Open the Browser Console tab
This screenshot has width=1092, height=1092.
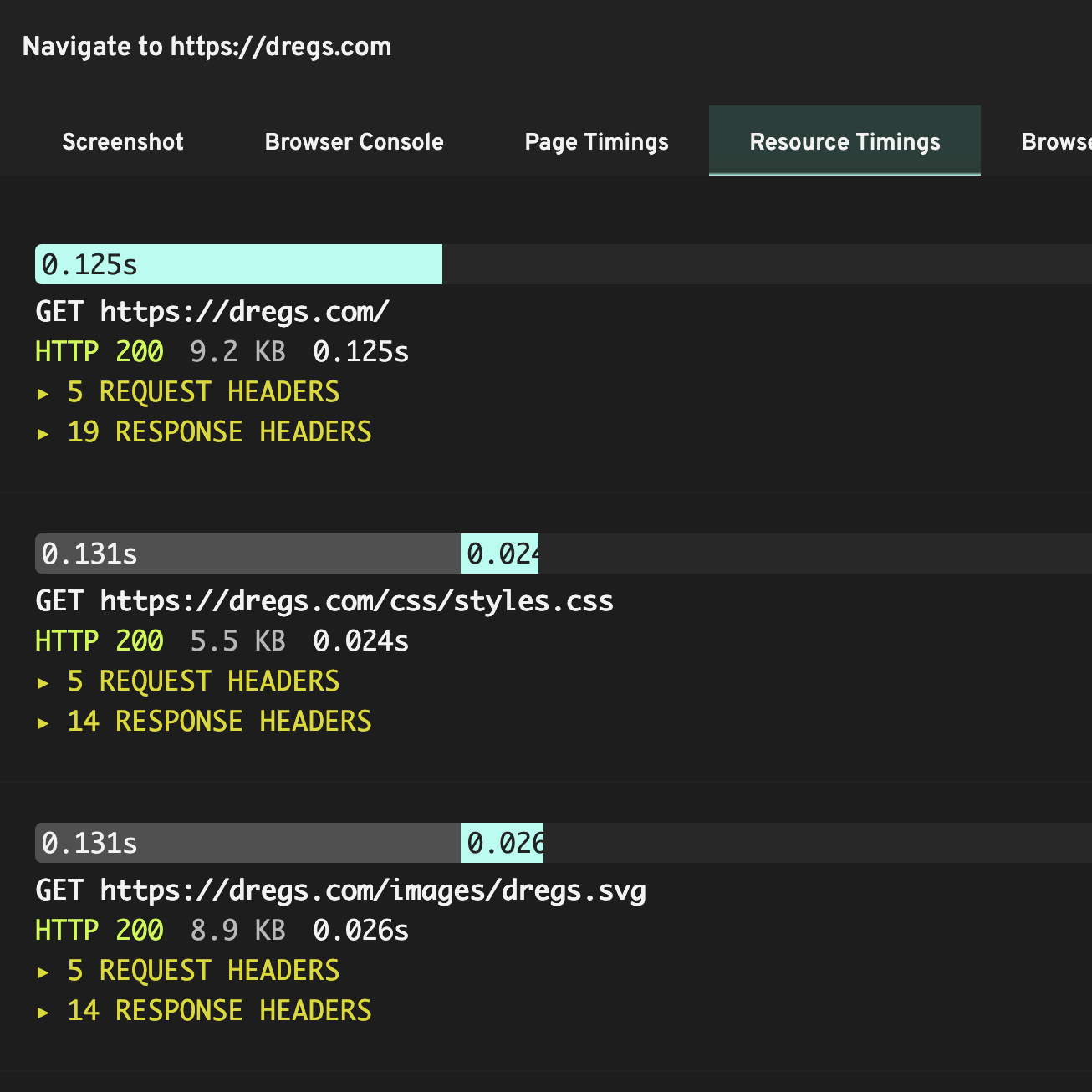point(354,141)
